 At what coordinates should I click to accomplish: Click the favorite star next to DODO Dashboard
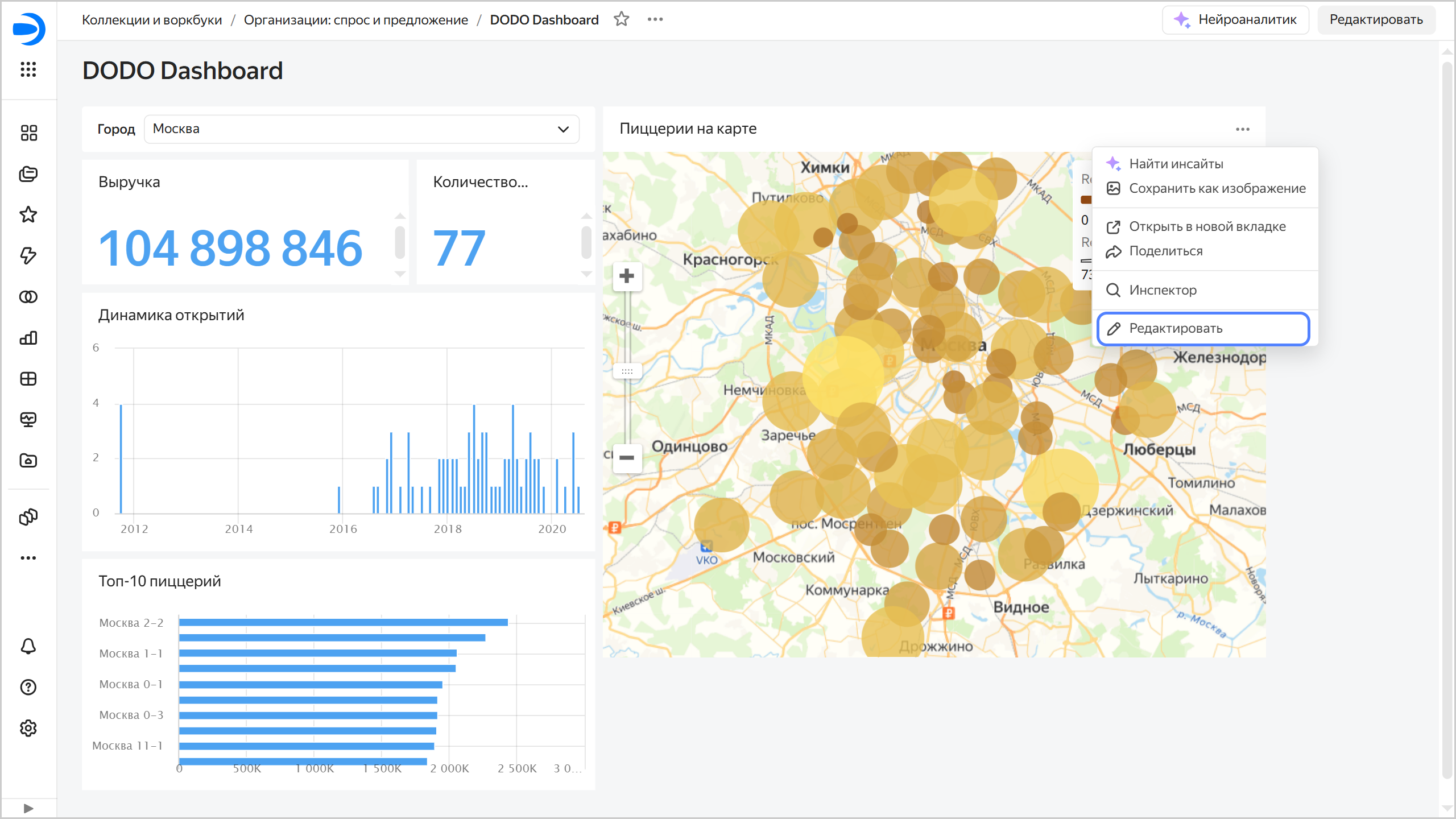click(621, 19)
